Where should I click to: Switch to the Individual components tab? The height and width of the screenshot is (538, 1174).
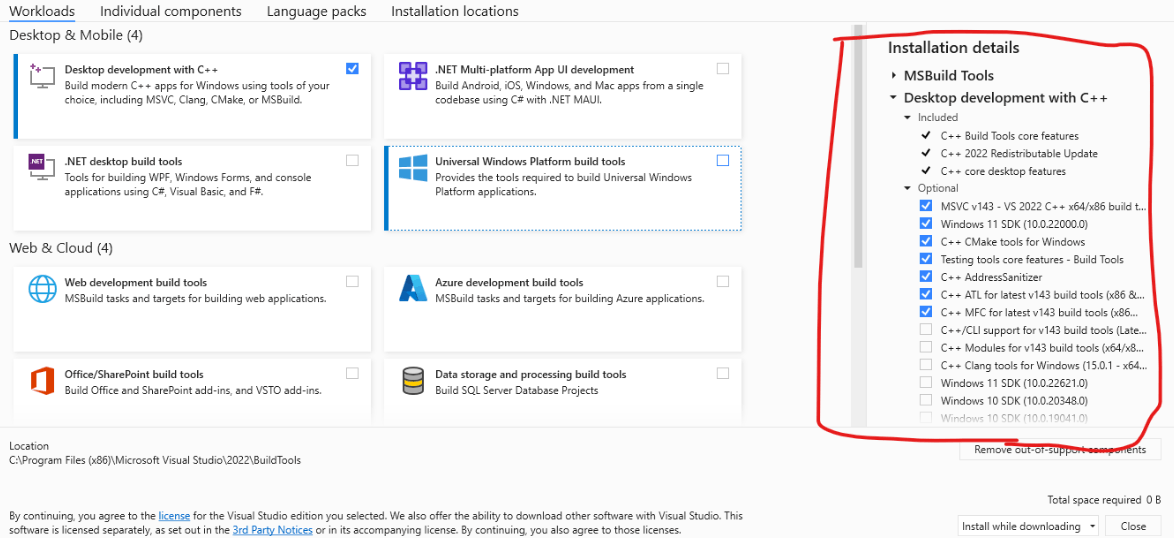pyautogui.click(x=171, y=11)
